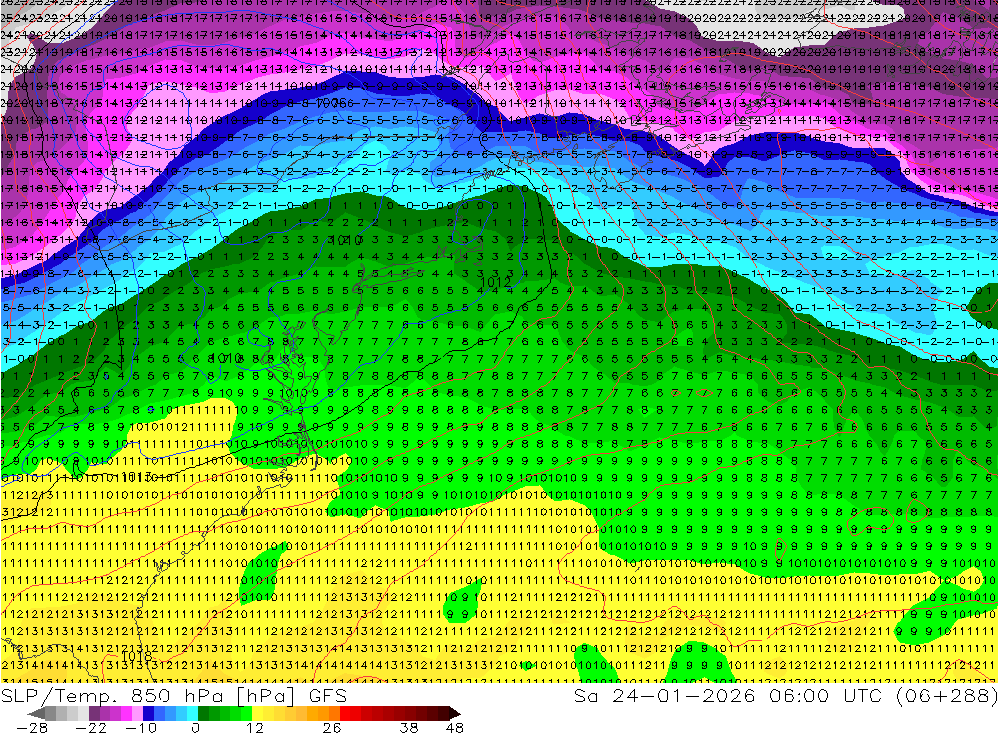Click the darkest purple swatch in the legend
Image resolution: width=1000 pixels, height=733 pixels.
click(x=94, y=713)
